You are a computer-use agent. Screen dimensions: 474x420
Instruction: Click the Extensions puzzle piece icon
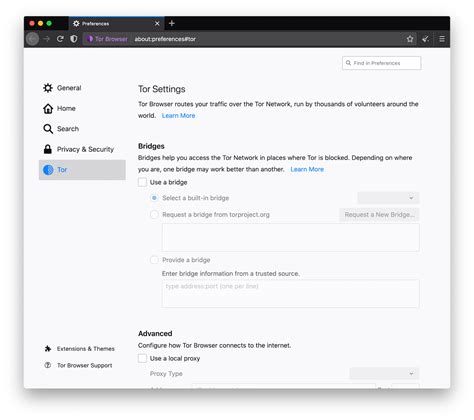click(x=48, y=349)
